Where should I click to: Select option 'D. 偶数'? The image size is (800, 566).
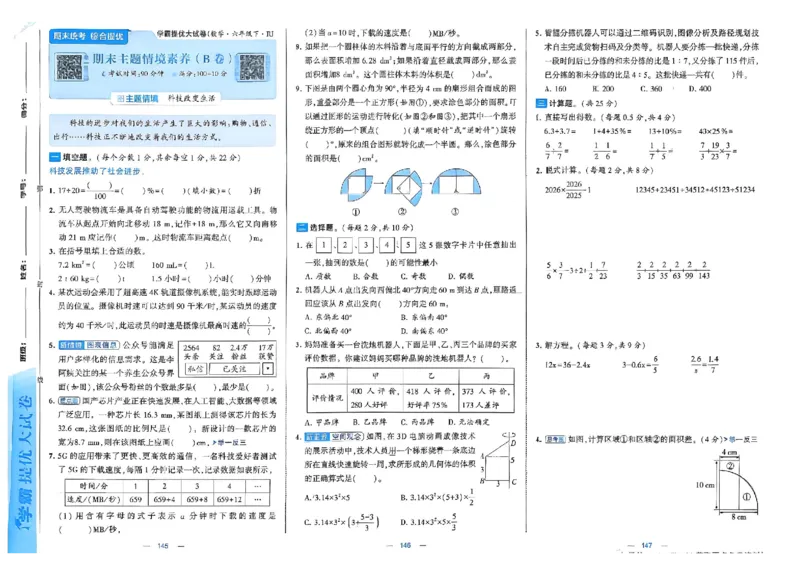(x=461, y=276)
